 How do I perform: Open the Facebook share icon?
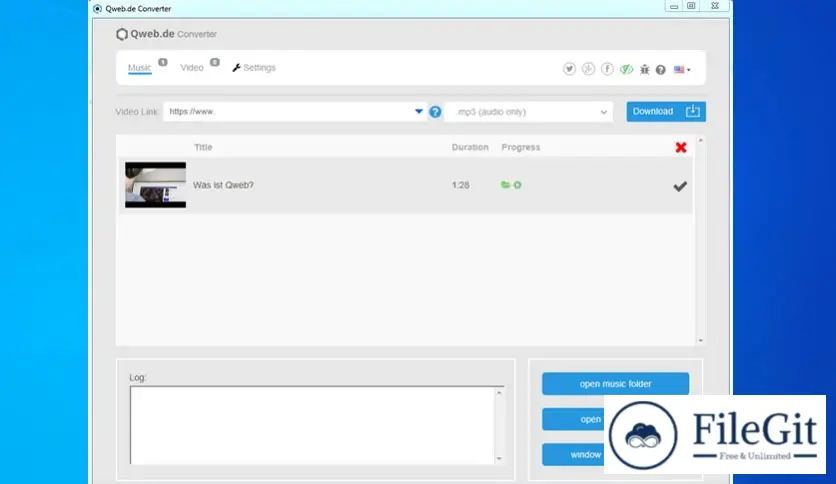coord(607,69)
